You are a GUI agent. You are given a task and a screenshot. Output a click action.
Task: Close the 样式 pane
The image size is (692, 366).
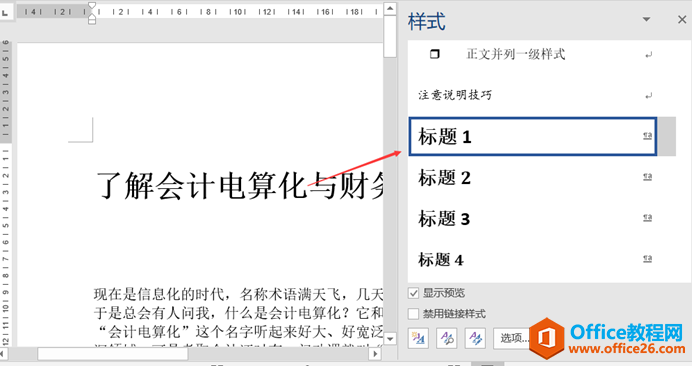click(682, 19)
